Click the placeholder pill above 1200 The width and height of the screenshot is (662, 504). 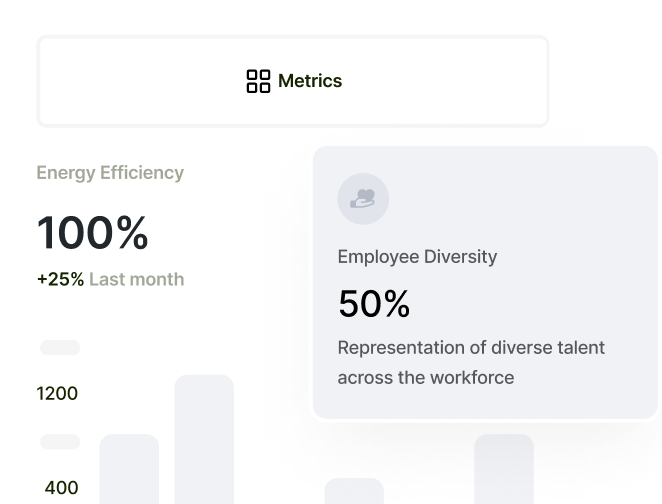point(60,348)
